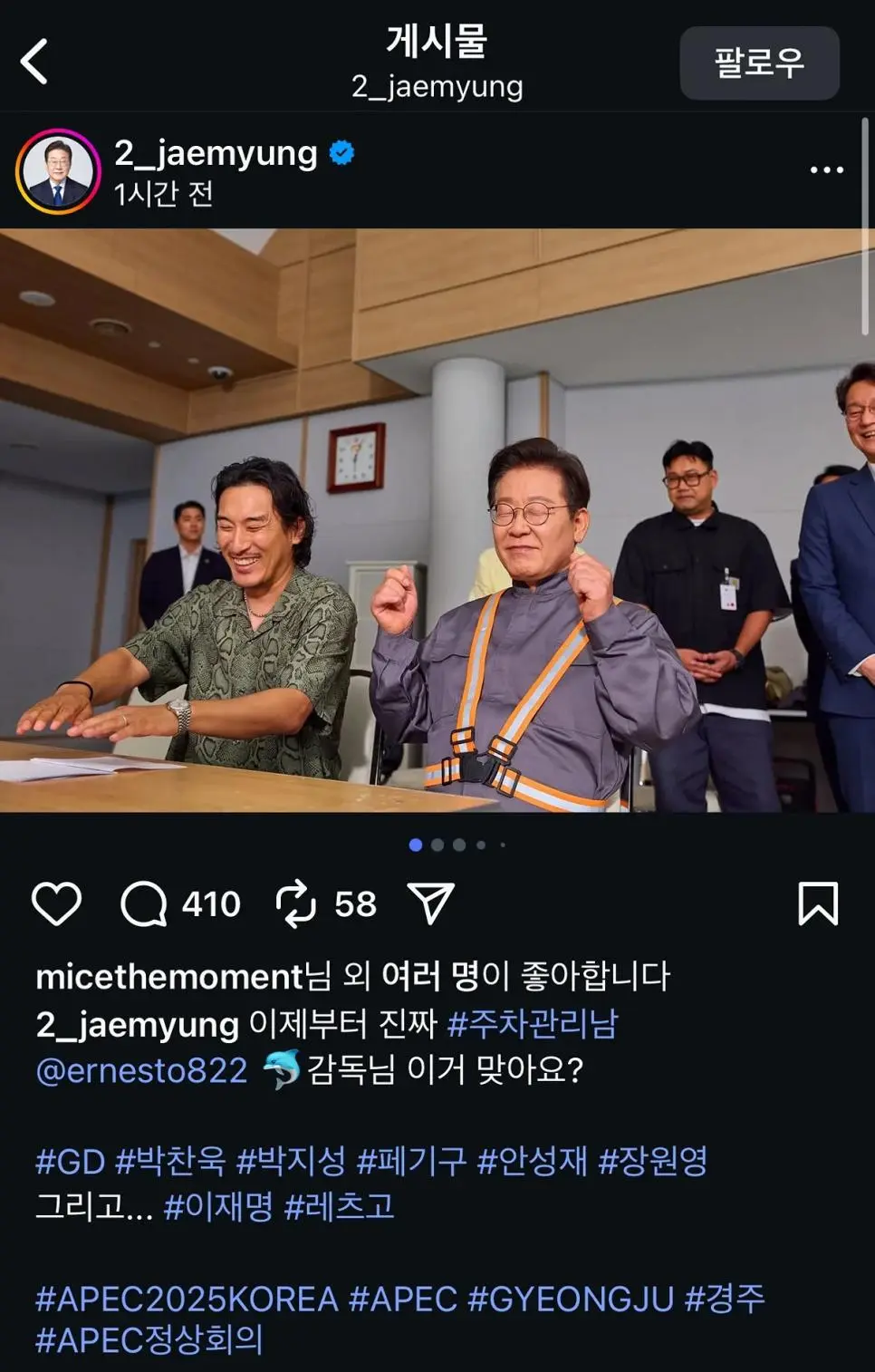Open the three-dot more options menu
This screenshot has width=875, height=1372.
pyautogui.click(x=827, y=169)
